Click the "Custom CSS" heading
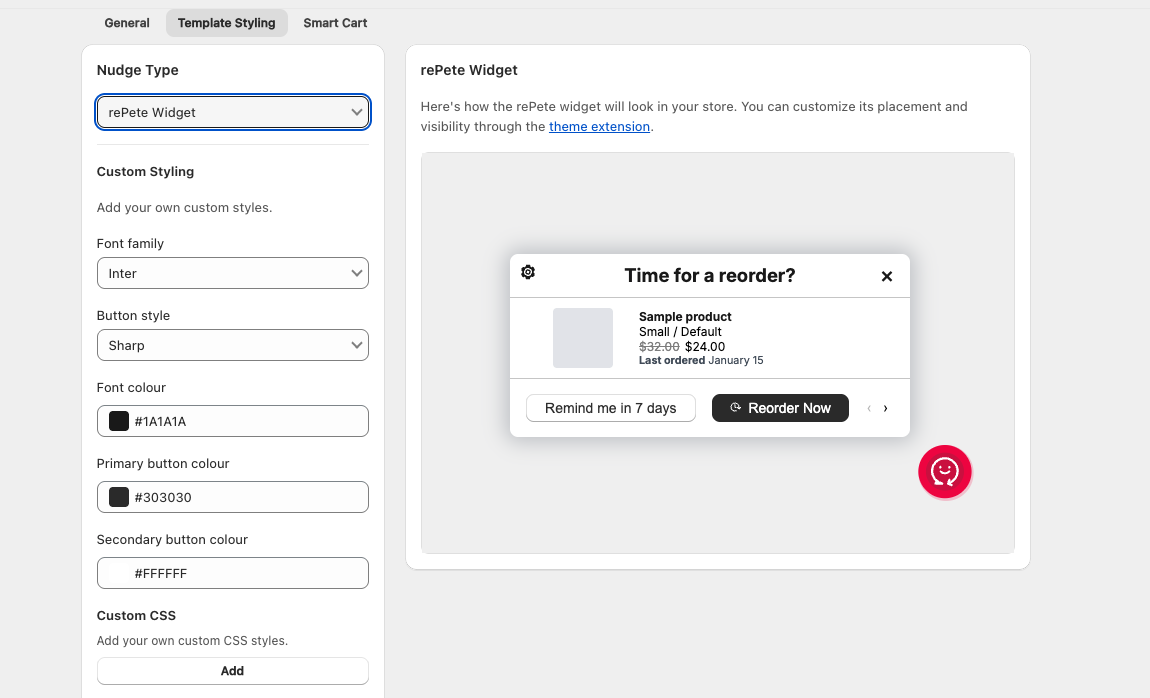The image size is (1150, 698). (136, 616)
